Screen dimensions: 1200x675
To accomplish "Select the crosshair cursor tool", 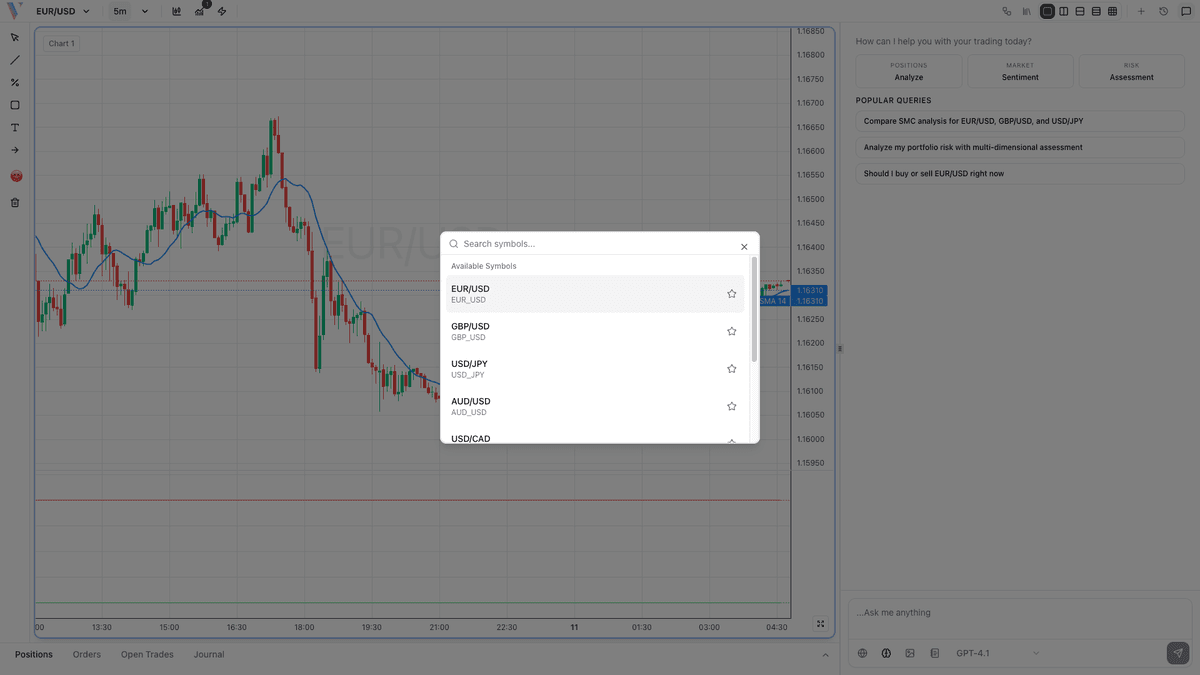I will (x=14, y=37).
